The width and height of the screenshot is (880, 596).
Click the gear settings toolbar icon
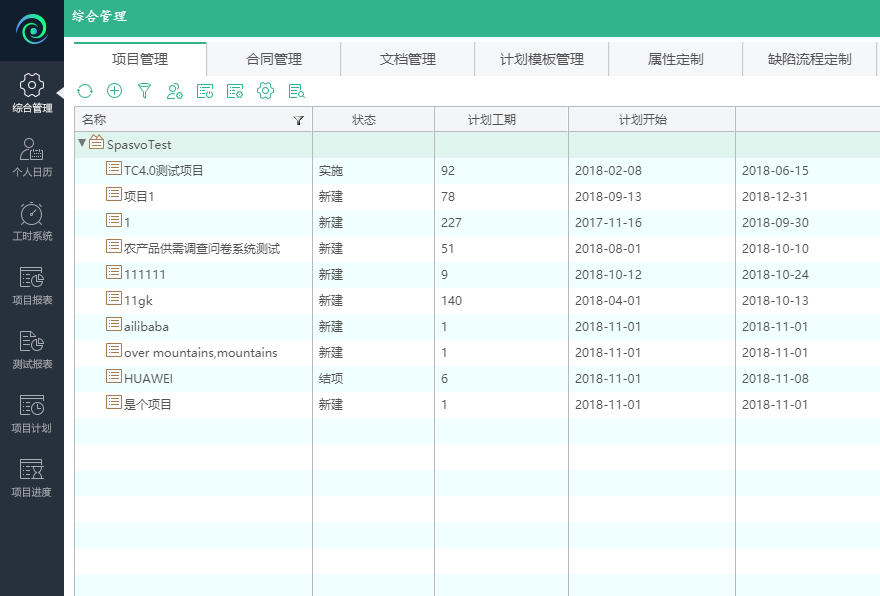(x=265, y=91)
